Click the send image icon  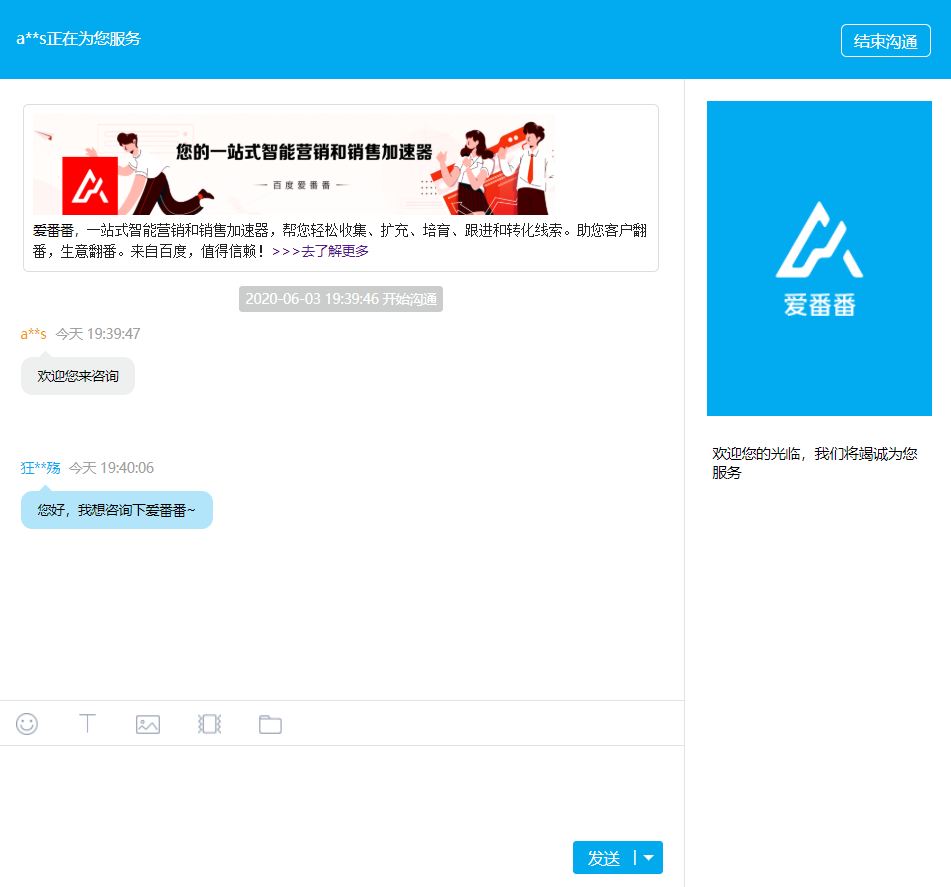[148, 724]
